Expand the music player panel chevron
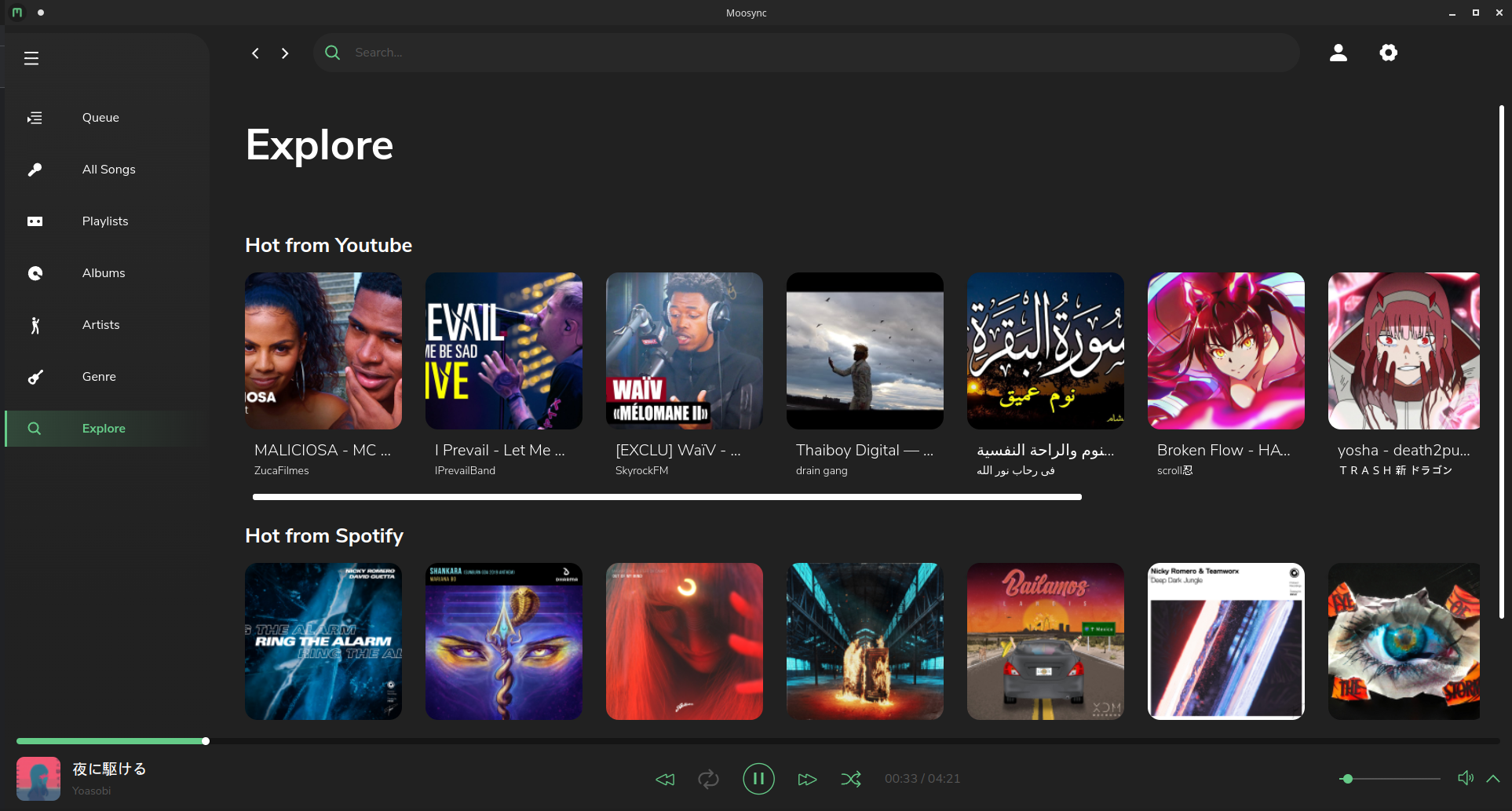The image size is (1512, 811). tap(1493, 779)
